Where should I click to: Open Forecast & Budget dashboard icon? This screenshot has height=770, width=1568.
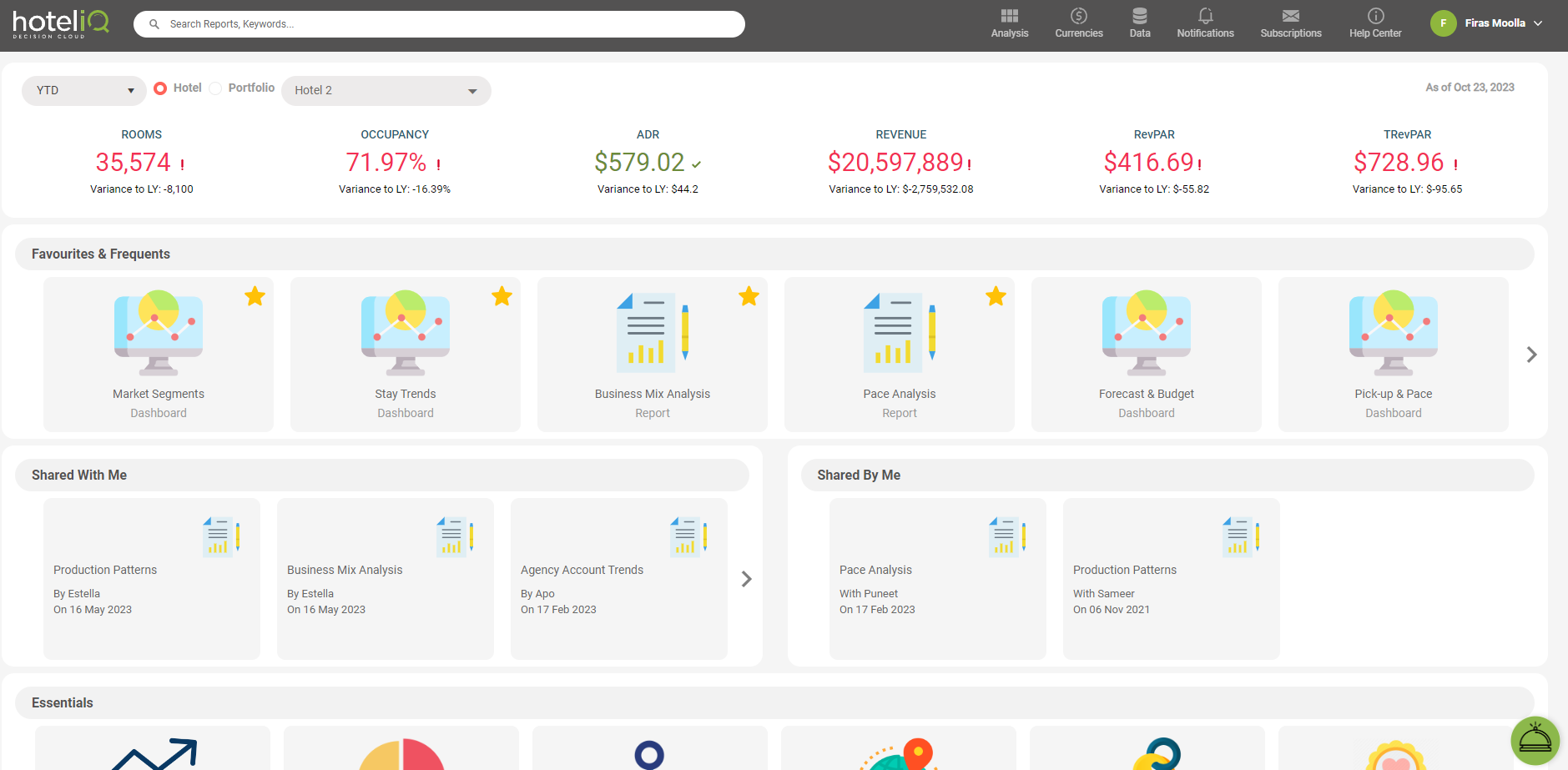[1147, 334]
